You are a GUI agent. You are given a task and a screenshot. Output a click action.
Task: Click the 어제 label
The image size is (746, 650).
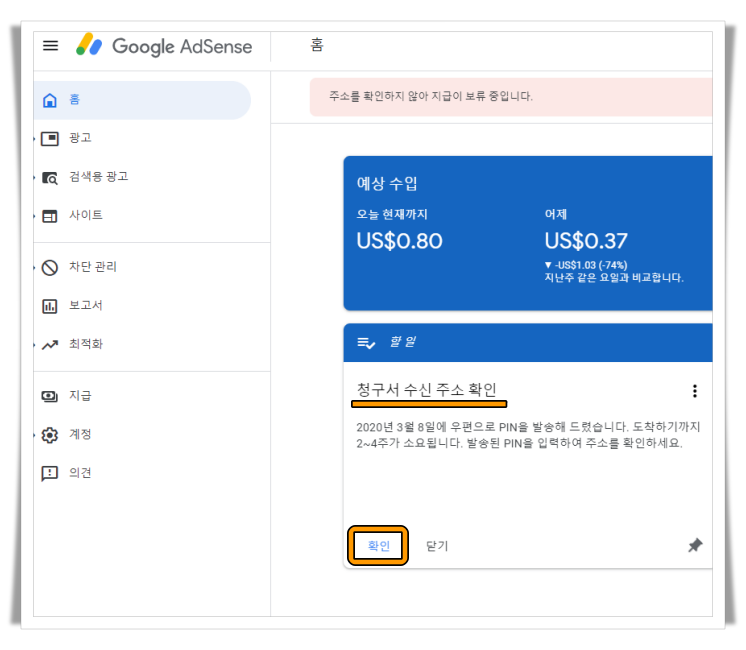coord(556,214)
